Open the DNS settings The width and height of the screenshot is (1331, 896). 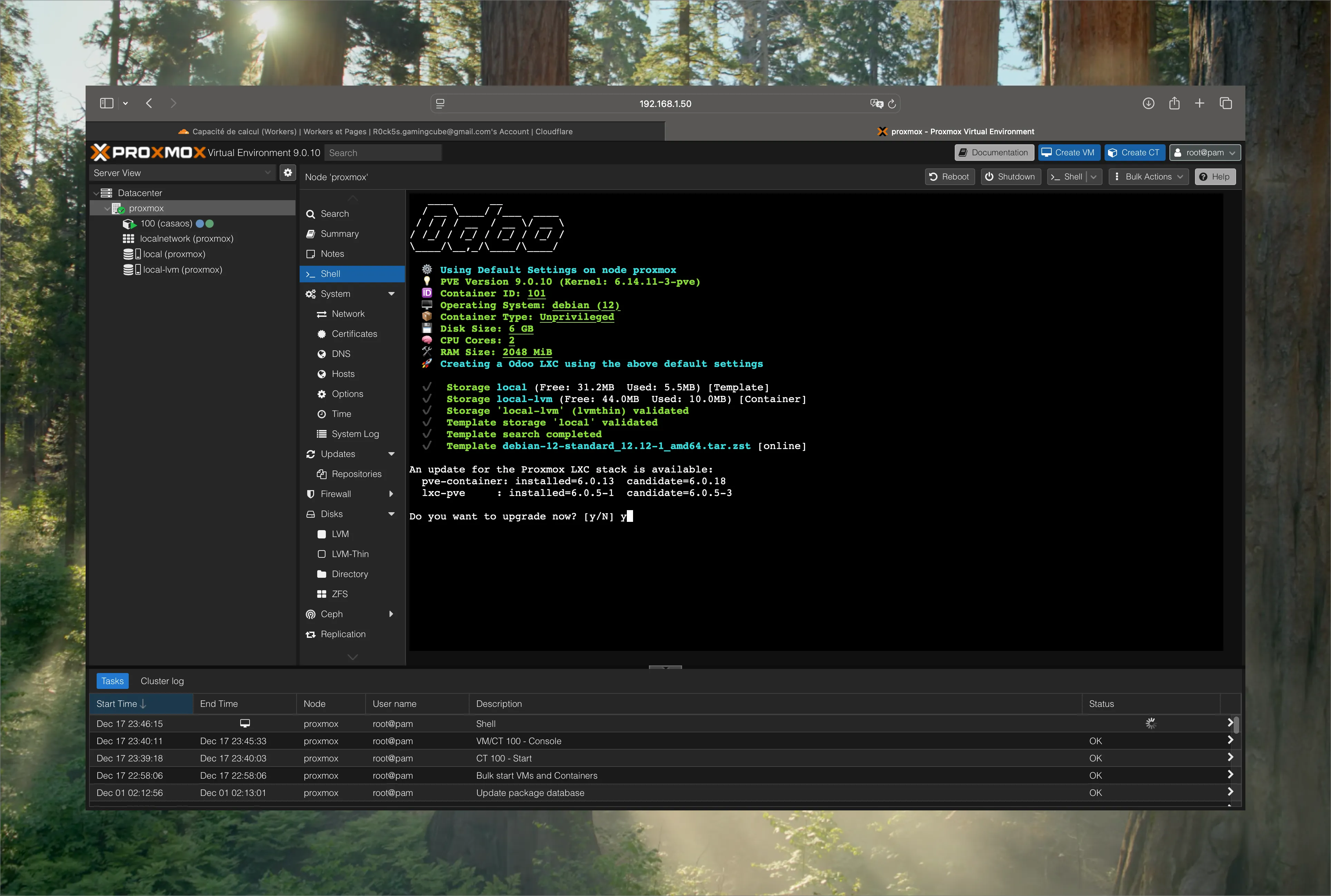click(341, 354)
